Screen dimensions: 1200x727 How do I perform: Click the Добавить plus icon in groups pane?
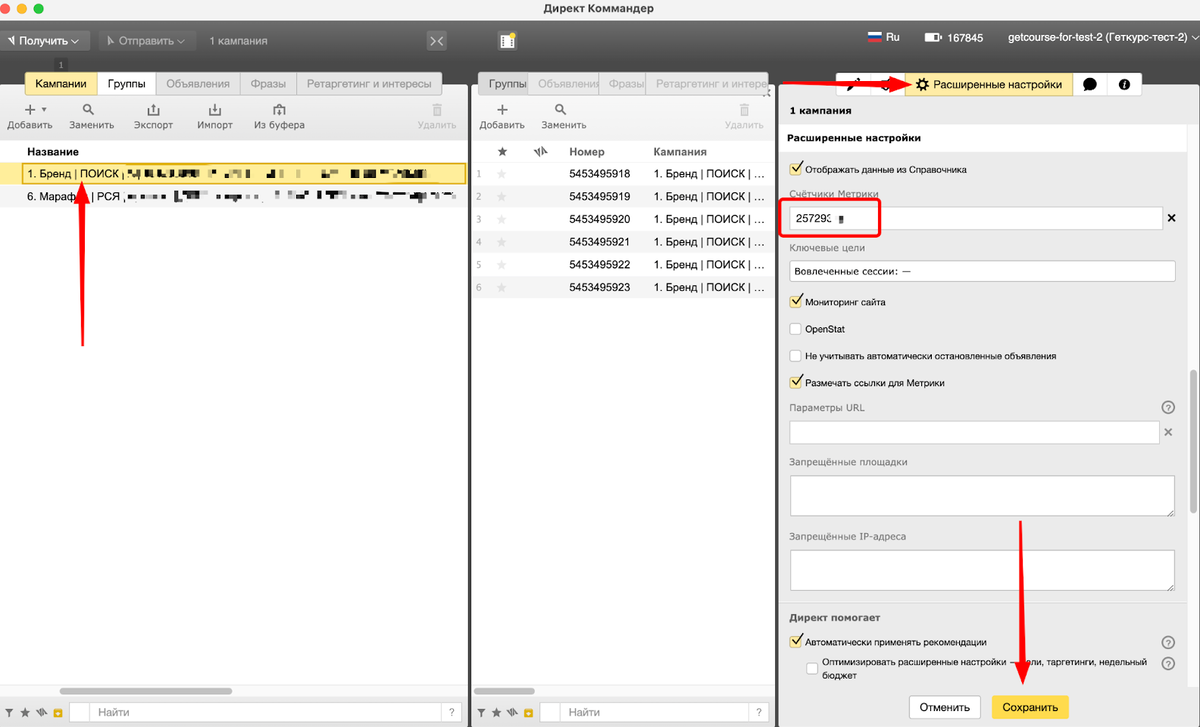pyautogui.click(x=502, y=109)
